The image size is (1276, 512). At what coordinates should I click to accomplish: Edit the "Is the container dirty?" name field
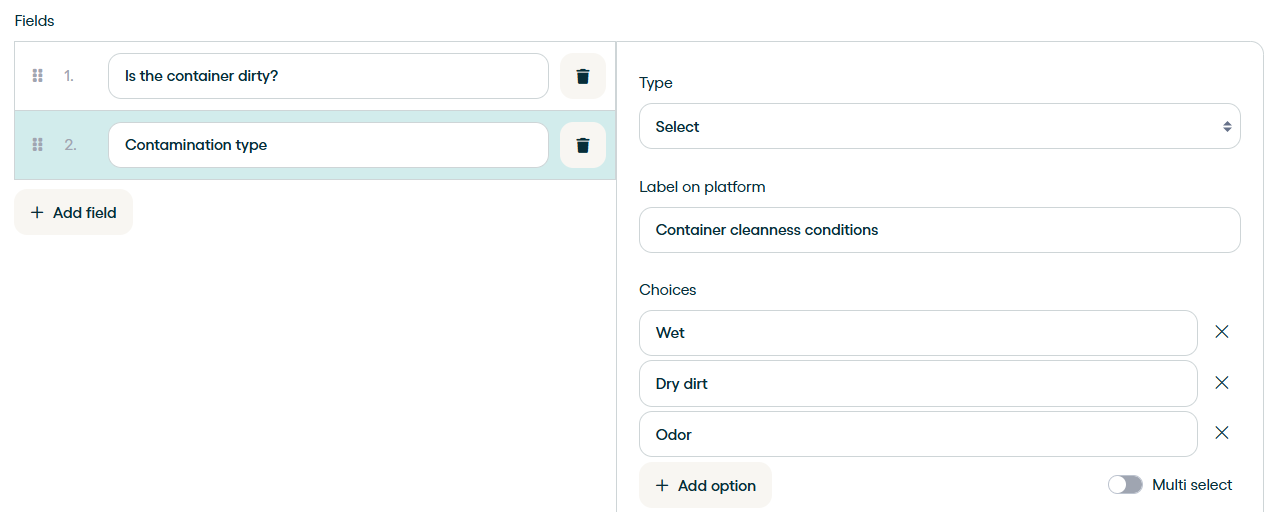328,76
